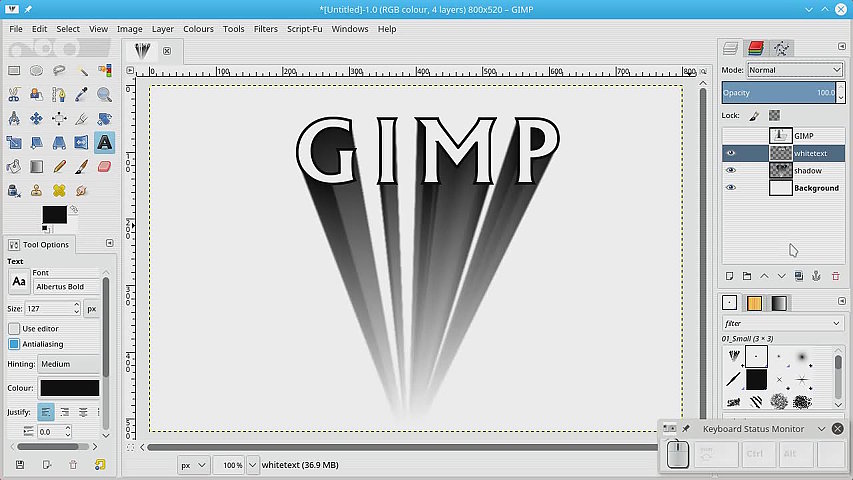Open the Colours menu
The image size is (853, 480).
coord(198,29)
